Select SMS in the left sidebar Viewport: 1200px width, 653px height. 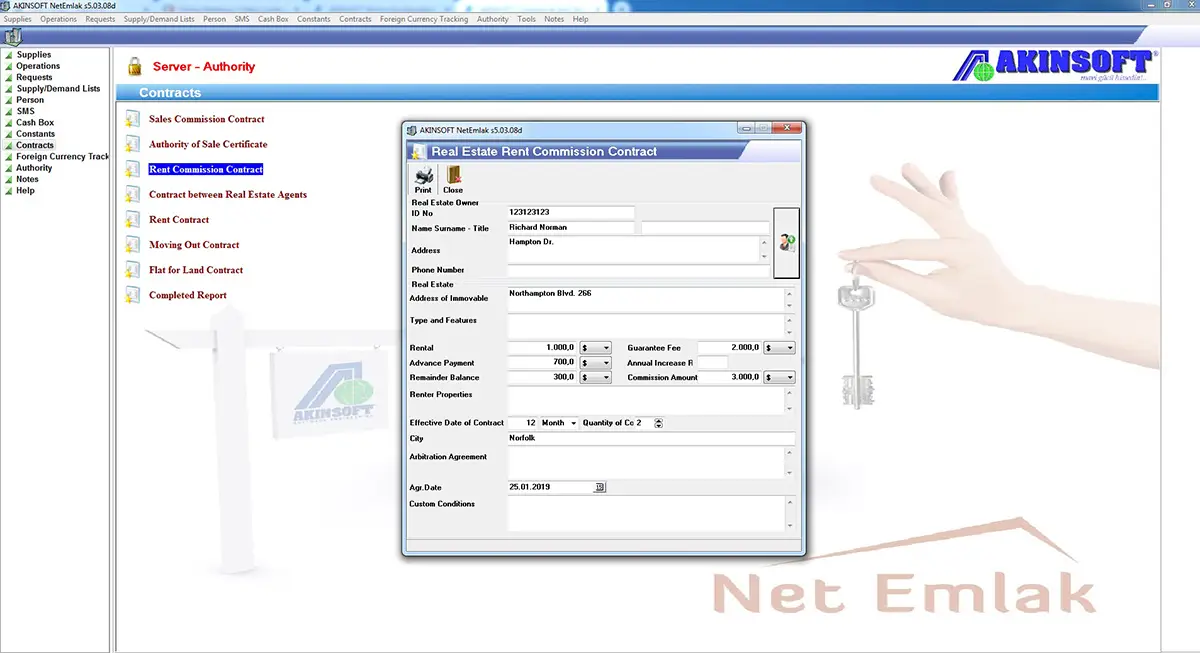25,111
